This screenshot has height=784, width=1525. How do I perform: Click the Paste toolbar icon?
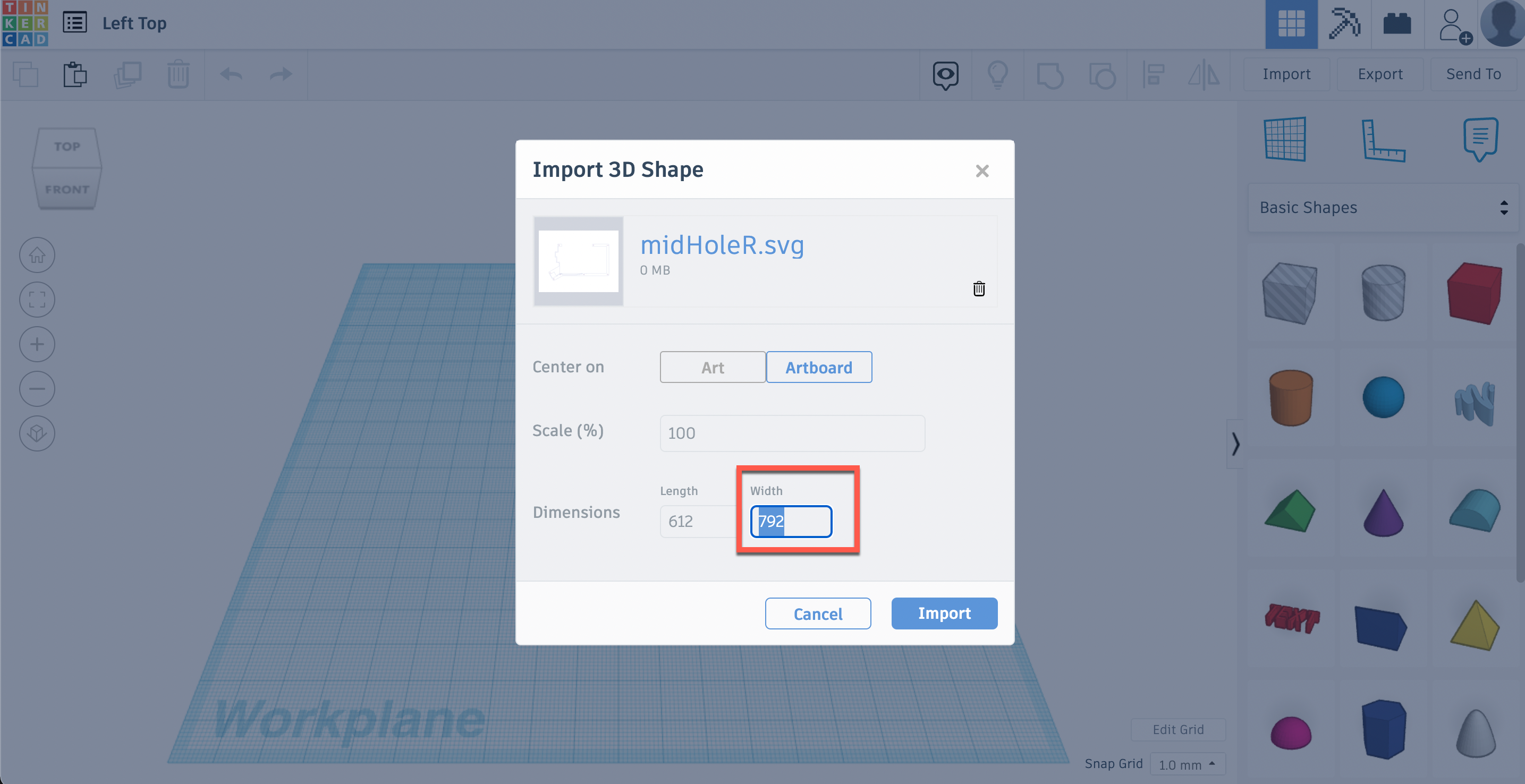(x=75, y=74)
